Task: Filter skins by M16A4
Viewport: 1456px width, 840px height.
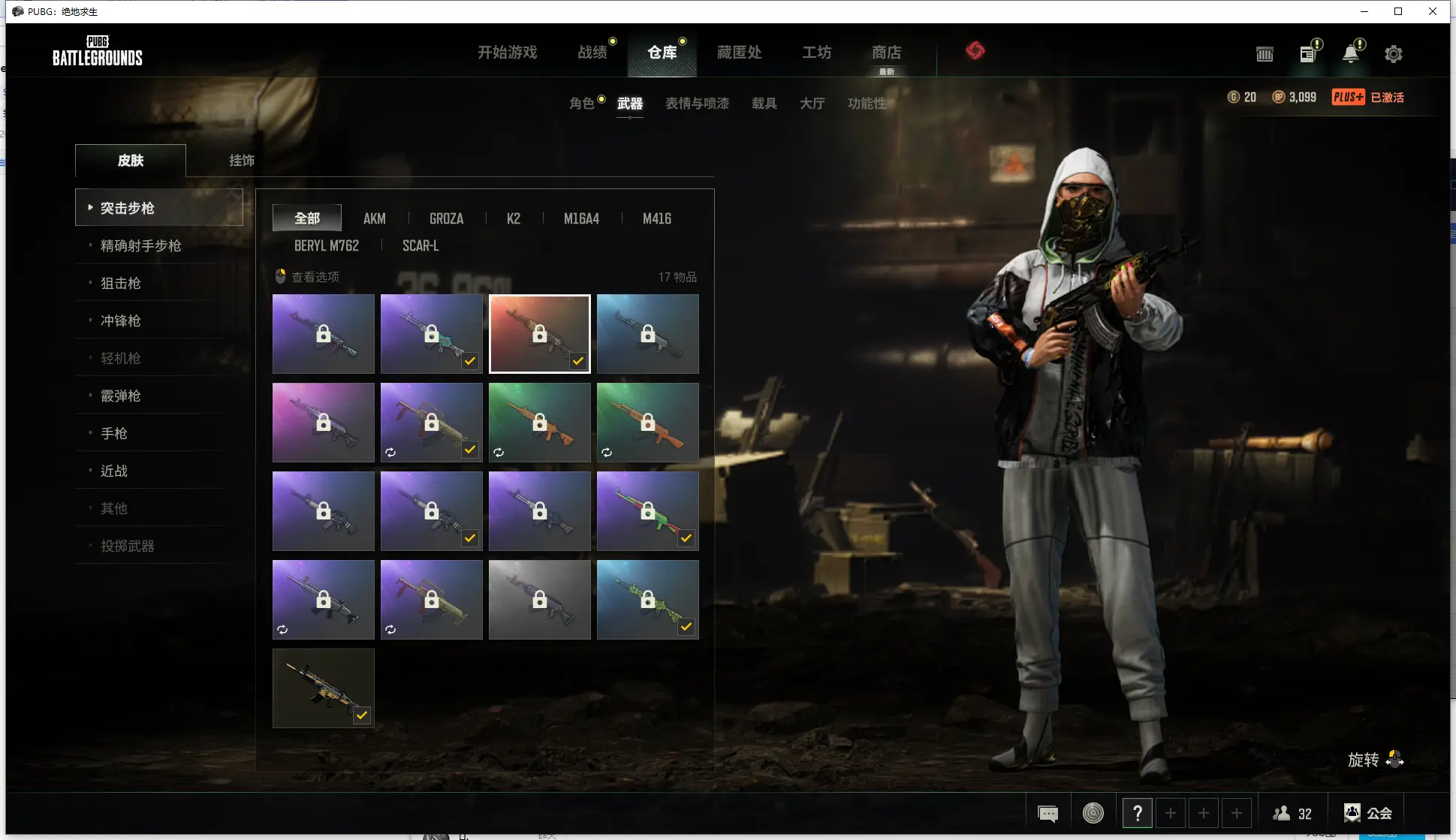Action: click(581, 218)
